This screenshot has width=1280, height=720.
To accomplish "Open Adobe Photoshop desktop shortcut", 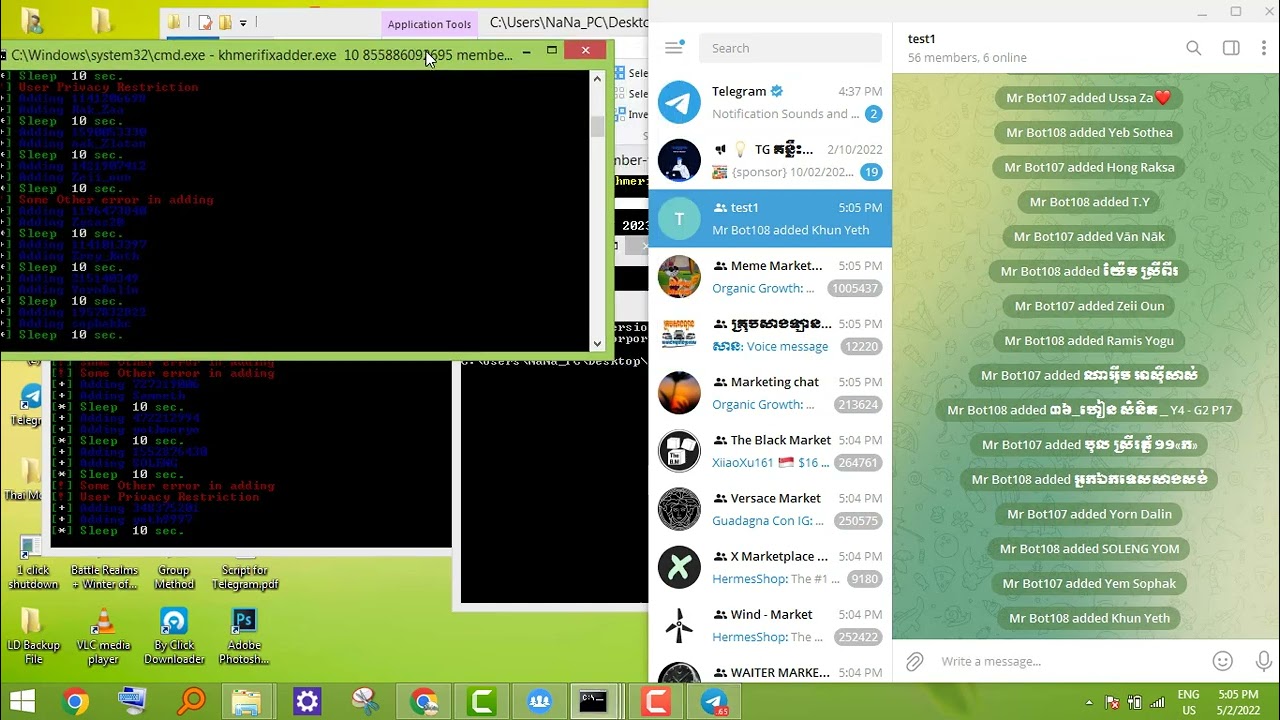I will (244, 637).
